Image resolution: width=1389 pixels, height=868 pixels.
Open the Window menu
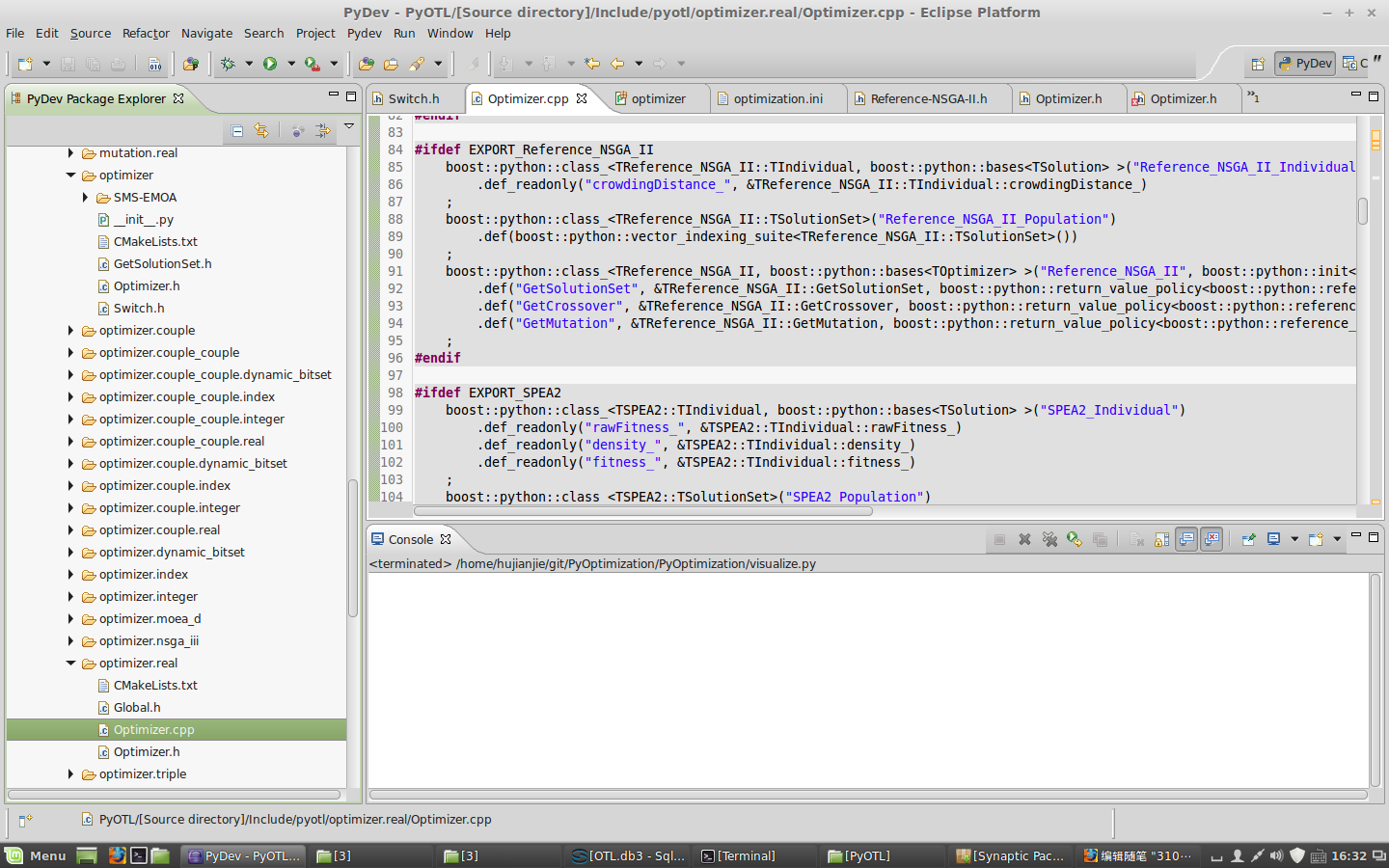pos(450,33)
